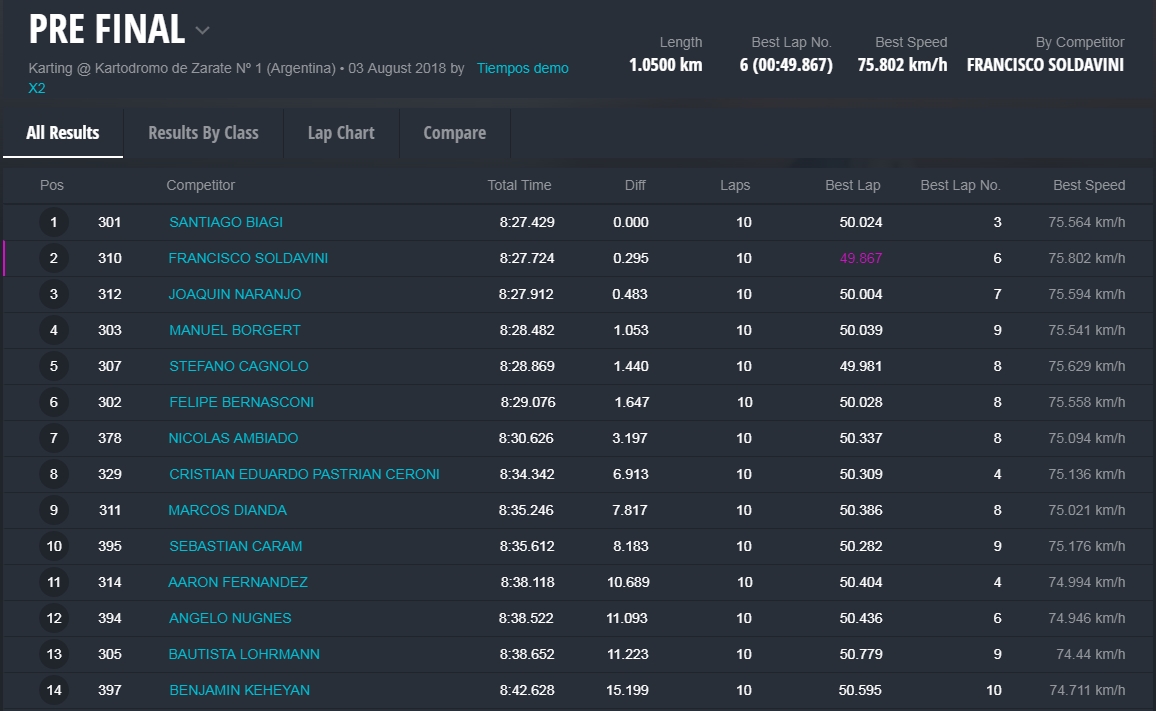Sort by the Best Lap column header
The width and height of the screenshot is (1156, 711).
(x=852, y=185)
